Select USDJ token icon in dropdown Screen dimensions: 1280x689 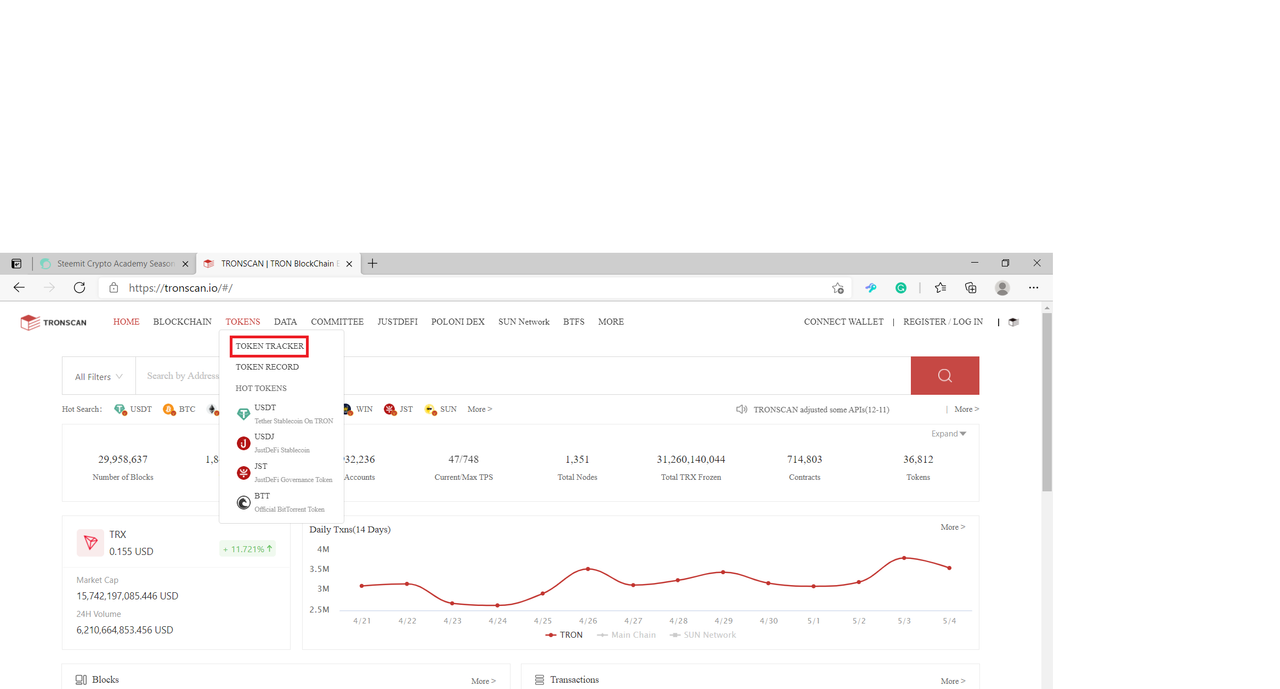pos(243,443)
